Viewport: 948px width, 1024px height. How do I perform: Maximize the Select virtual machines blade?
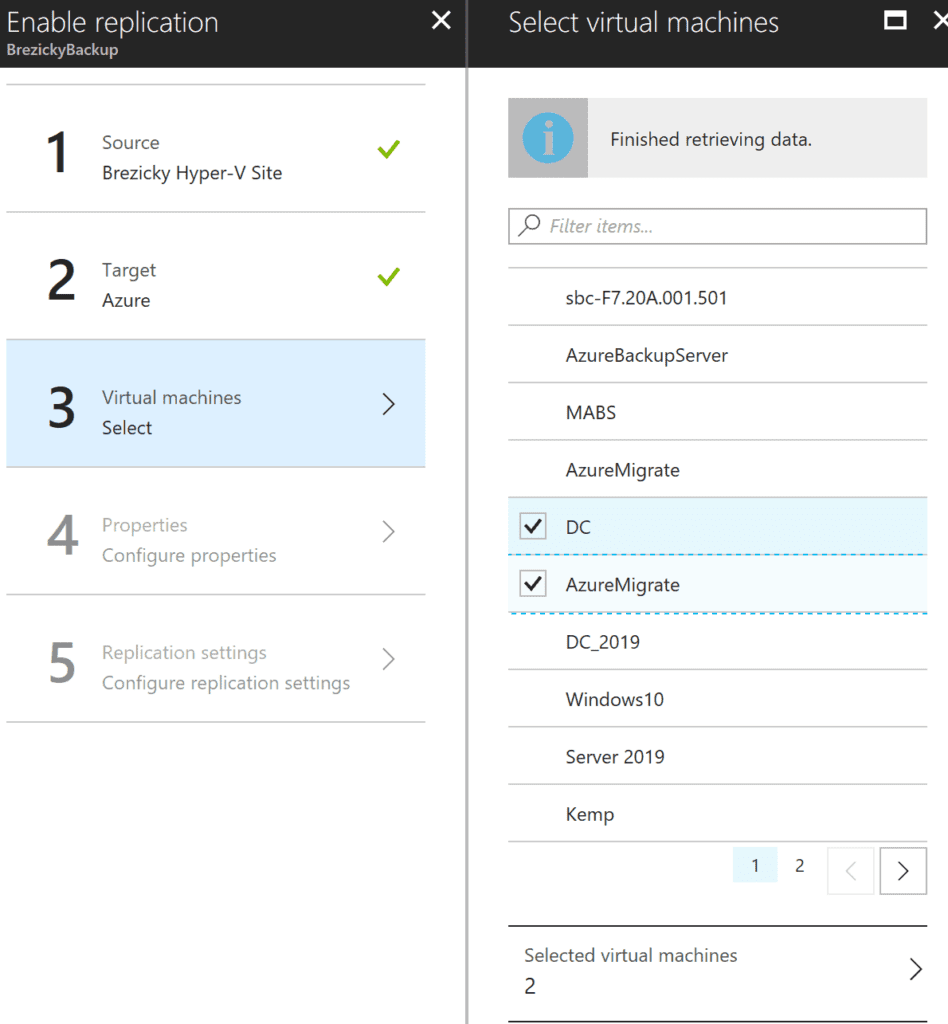click(x=895, y=20)
